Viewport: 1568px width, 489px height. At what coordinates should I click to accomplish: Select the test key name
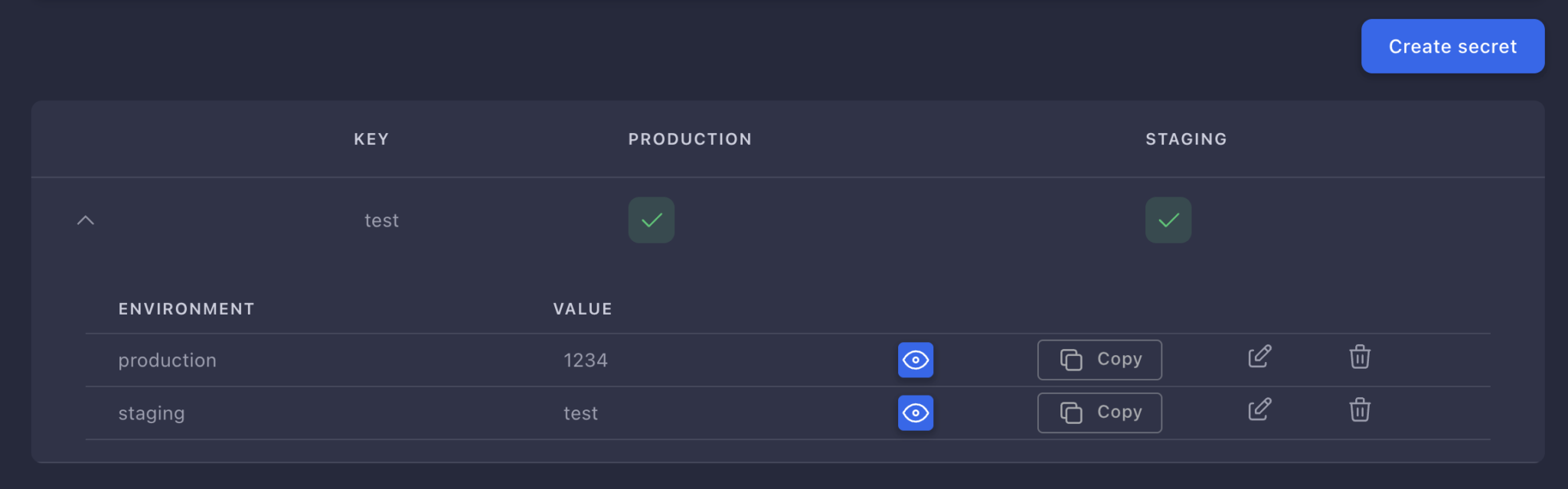pyautogui.click(x=381, y=220)
